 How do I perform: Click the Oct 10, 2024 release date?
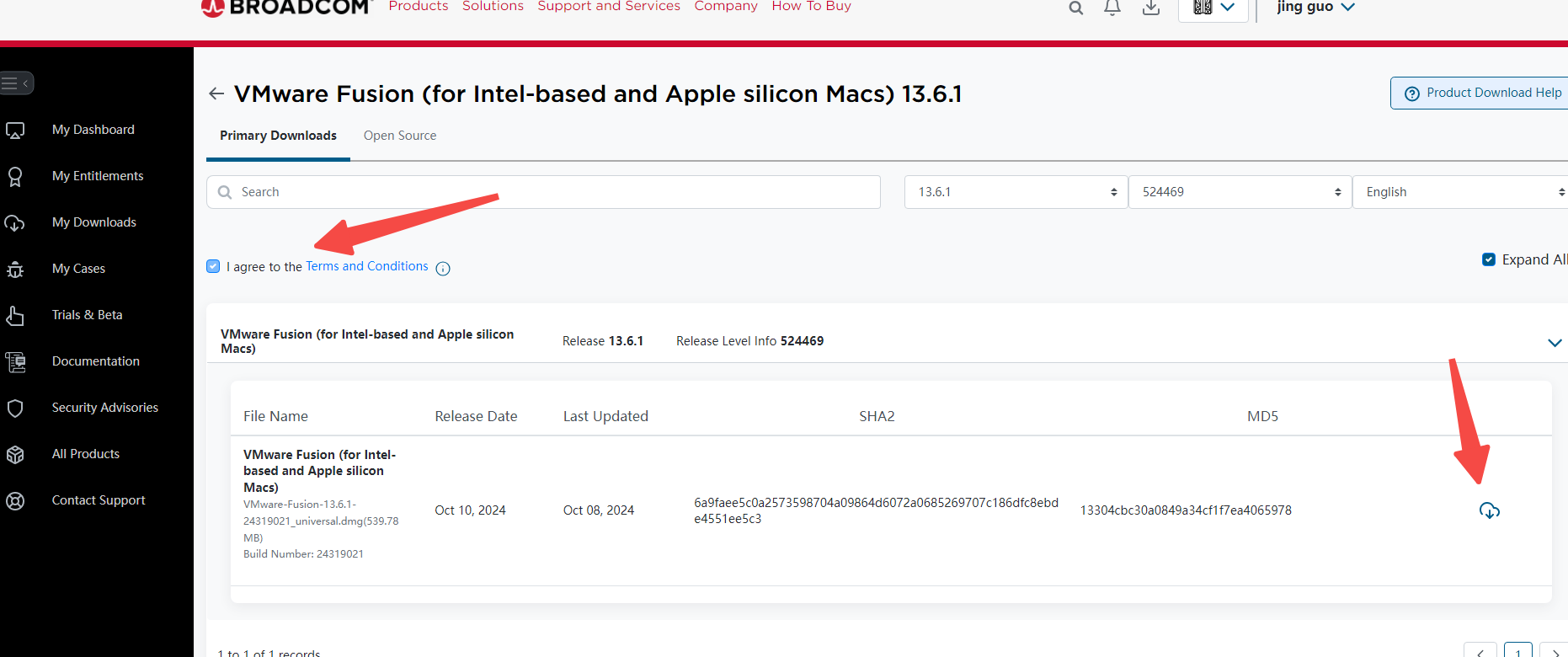click(x=470, y=510)
